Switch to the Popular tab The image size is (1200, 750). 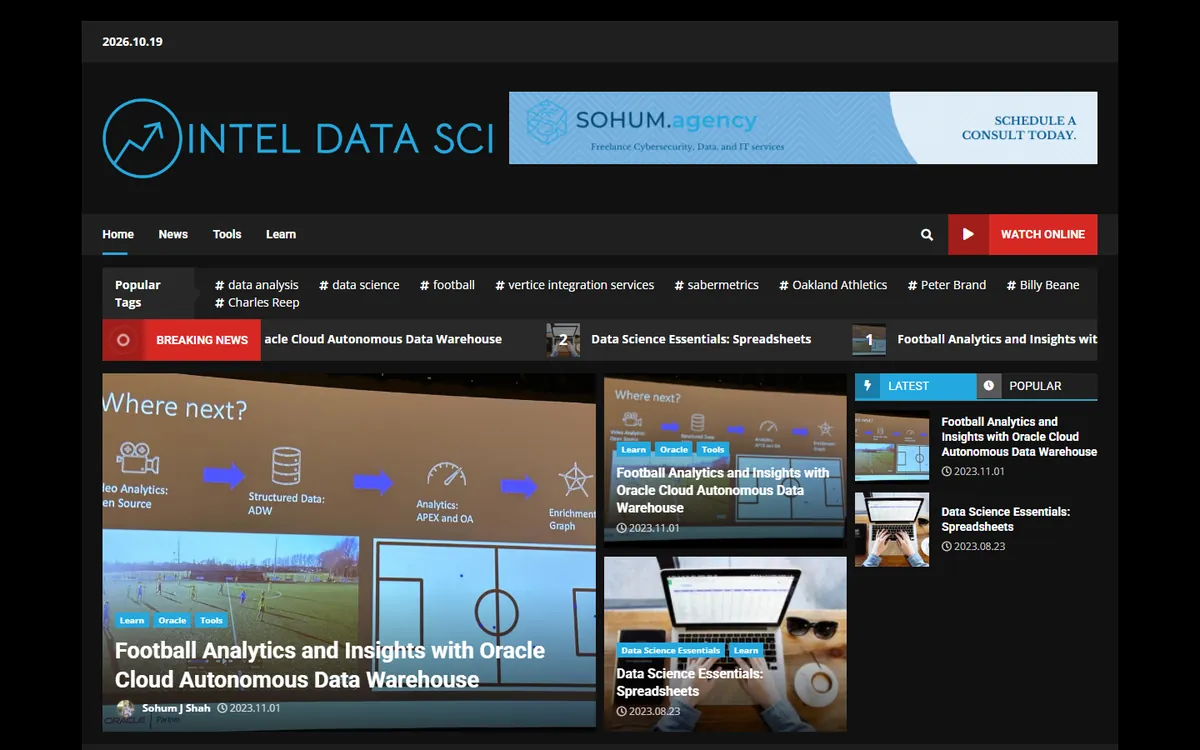click(x=1037, y=386)
